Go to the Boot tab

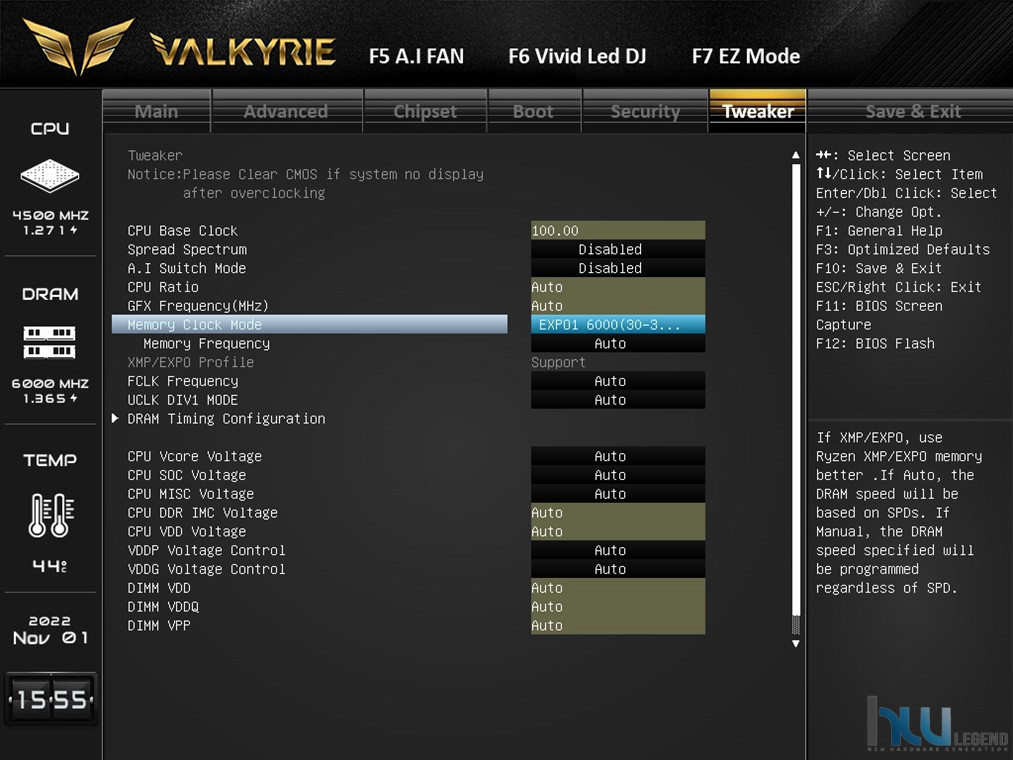(534, 111)
